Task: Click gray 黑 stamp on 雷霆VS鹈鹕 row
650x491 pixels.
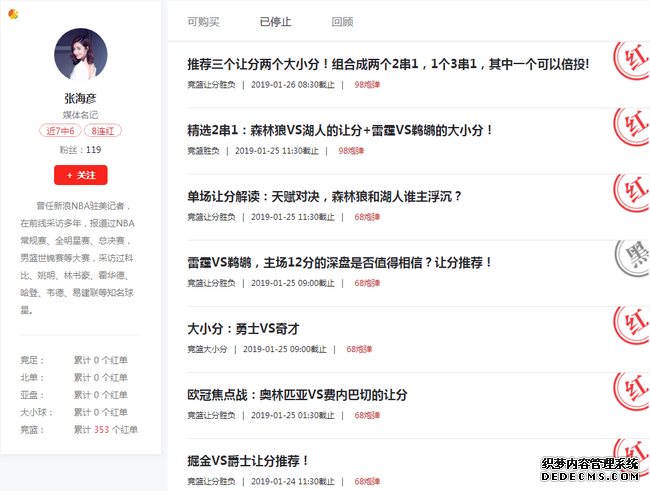Action: pyautogui.click(x=631, y=259)
